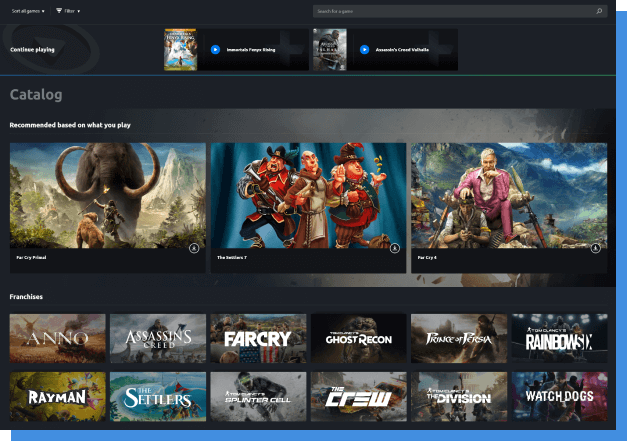Focus the Search for a game field

tap(460, 11)
